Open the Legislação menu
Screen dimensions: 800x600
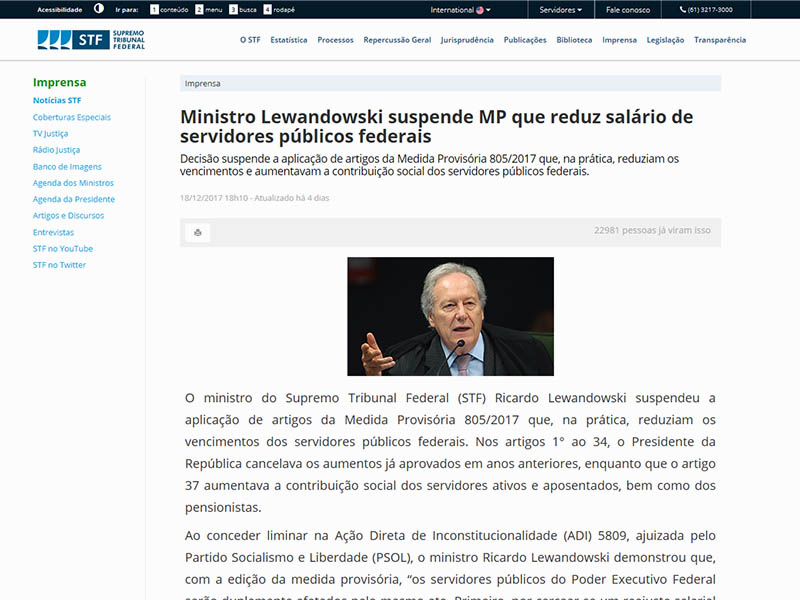pos(665,40)
